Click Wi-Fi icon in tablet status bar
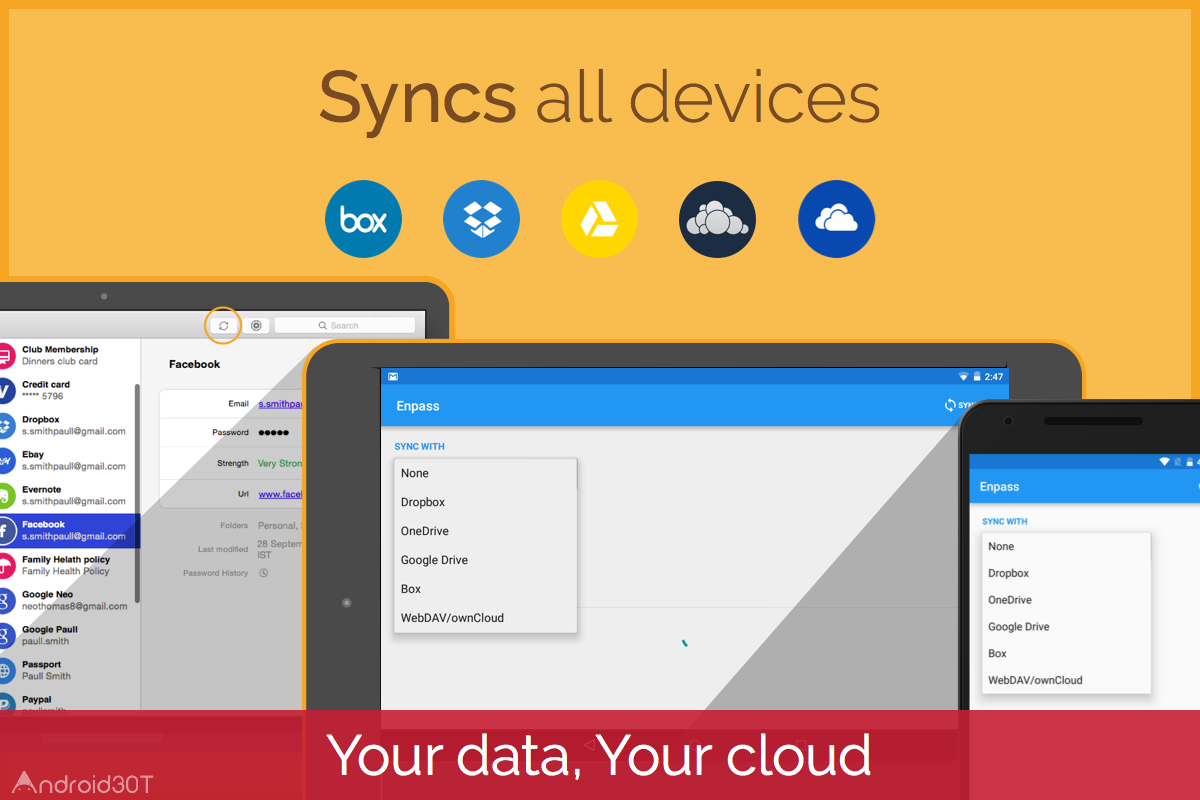Image resolution: width=1200 pixels, height=800 pixels. point(964,376)
